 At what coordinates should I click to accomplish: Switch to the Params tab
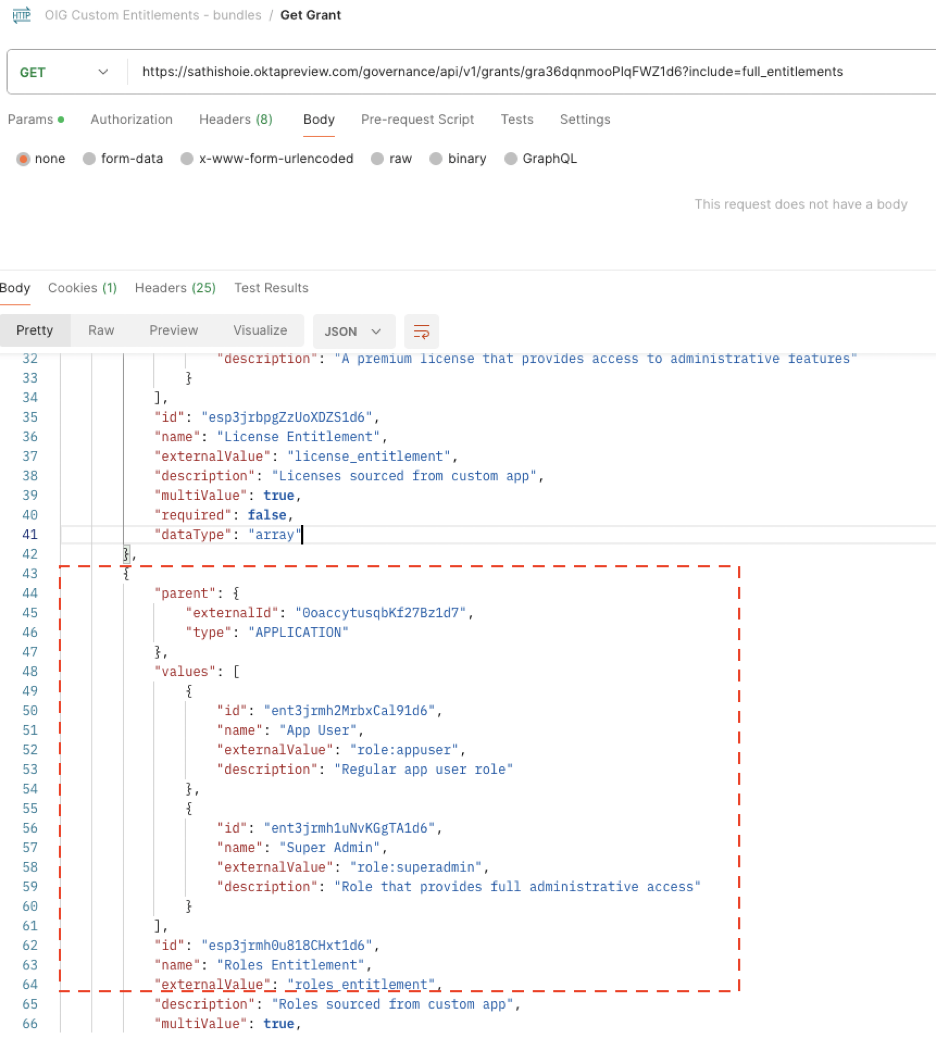(x=36, y=120)
